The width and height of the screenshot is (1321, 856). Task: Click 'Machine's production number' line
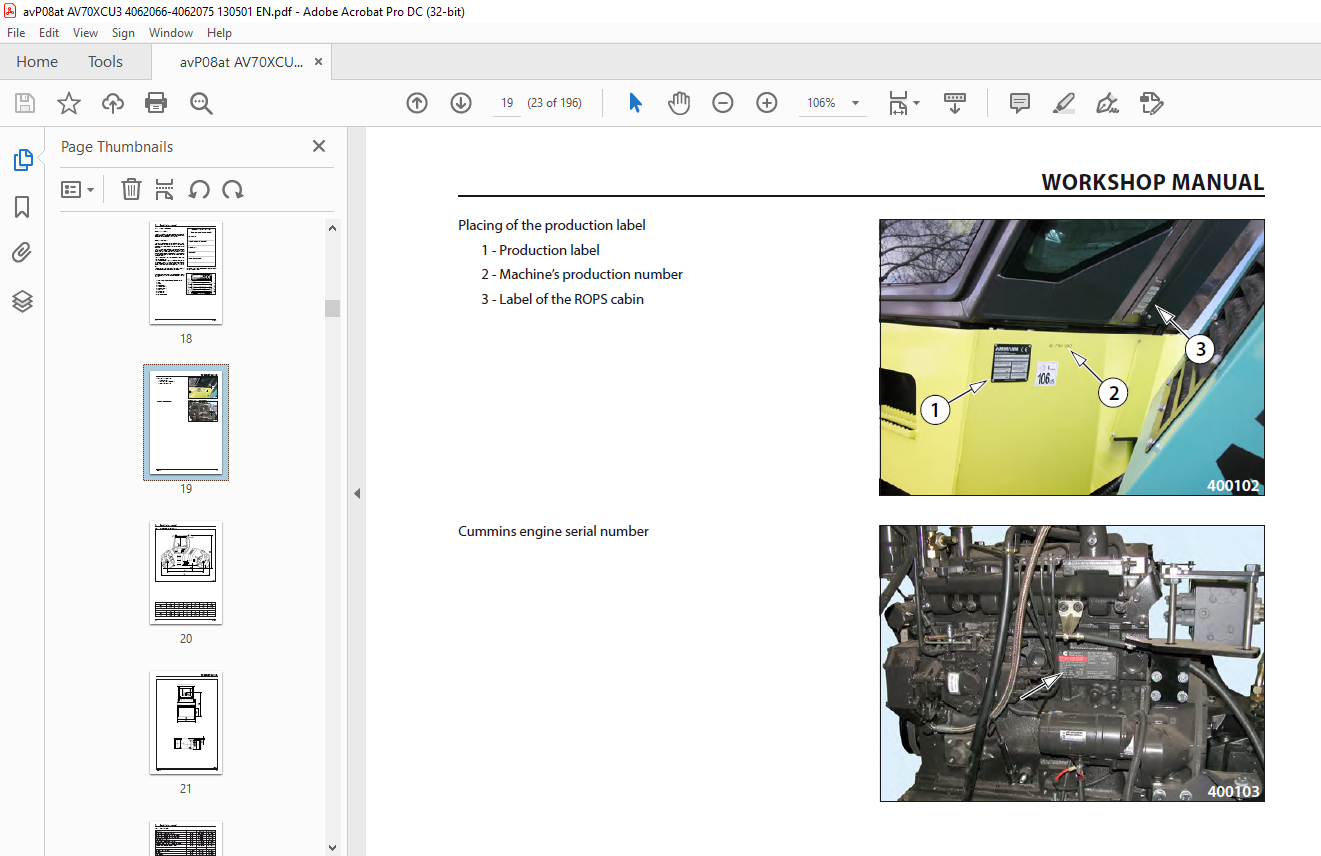tap(582, 274)
